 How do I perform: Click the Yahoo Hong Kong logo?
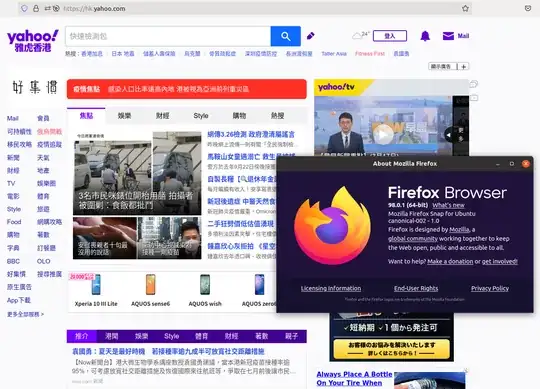(33, 41)
